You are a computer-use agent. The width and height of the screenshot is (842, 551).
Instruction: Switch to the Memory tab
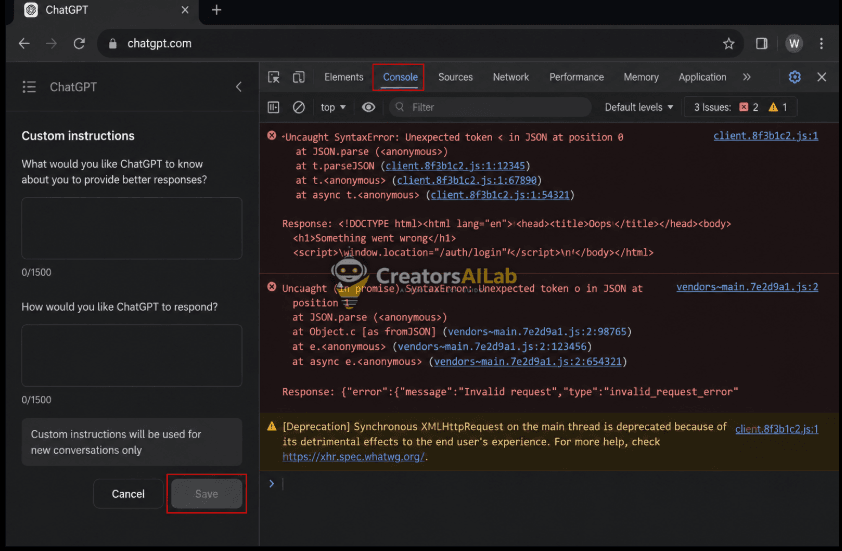tap(641, 77)
